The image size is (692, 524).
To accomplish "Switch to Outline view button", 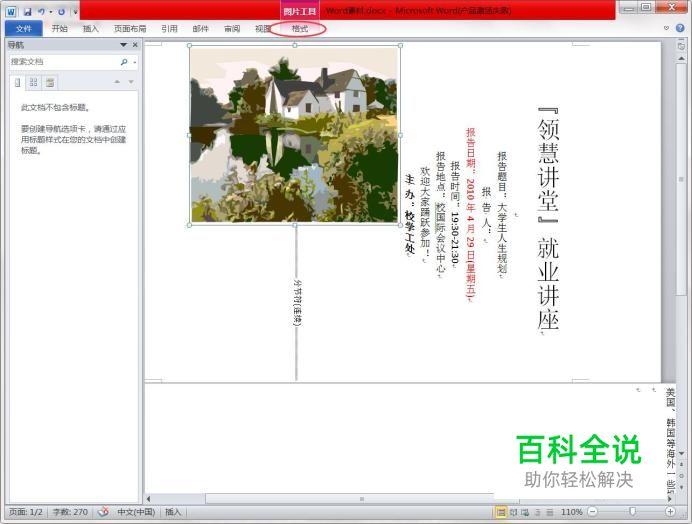I will coord(538,513).
